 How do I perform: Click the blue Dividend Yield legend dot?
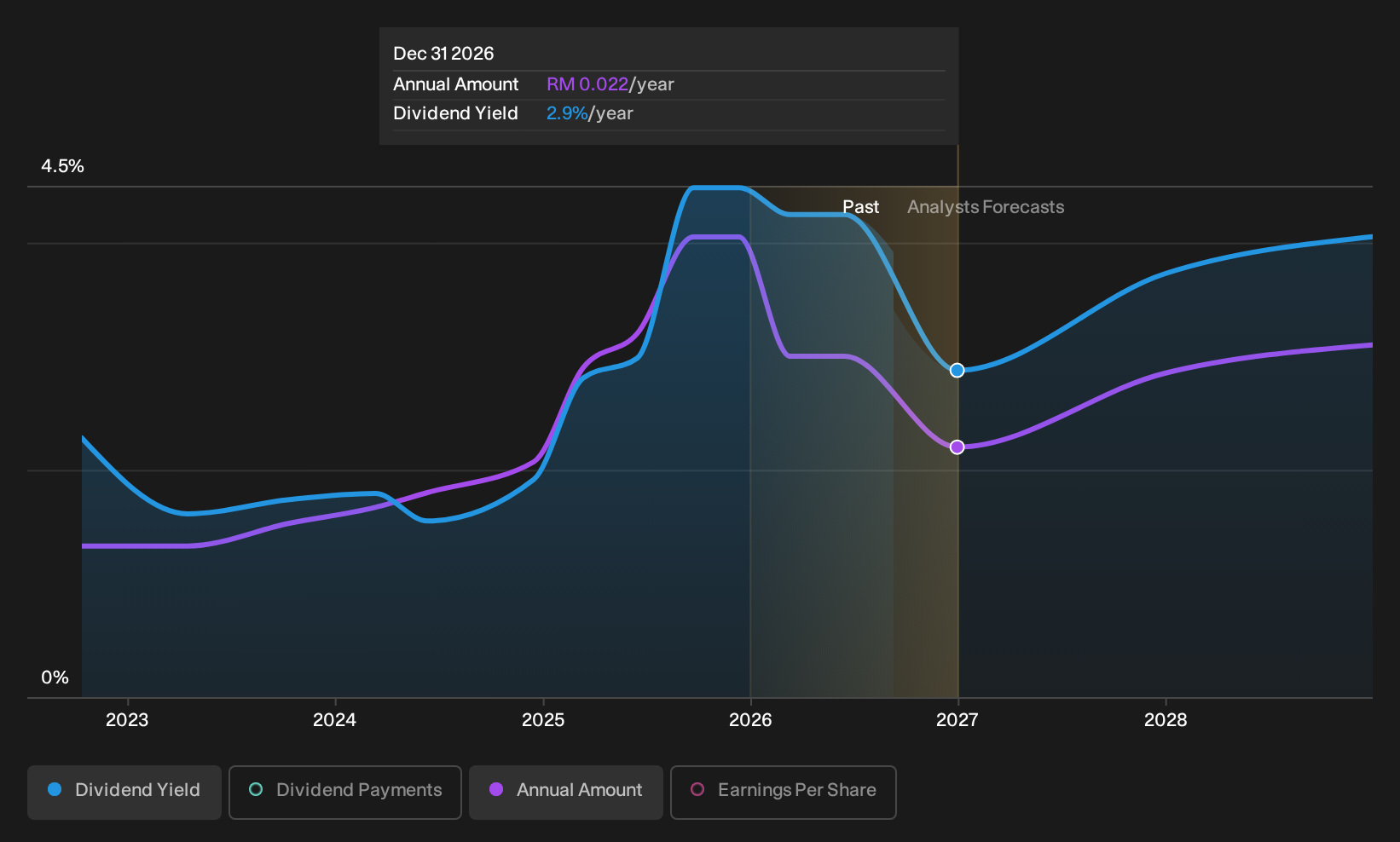(55, 789)
